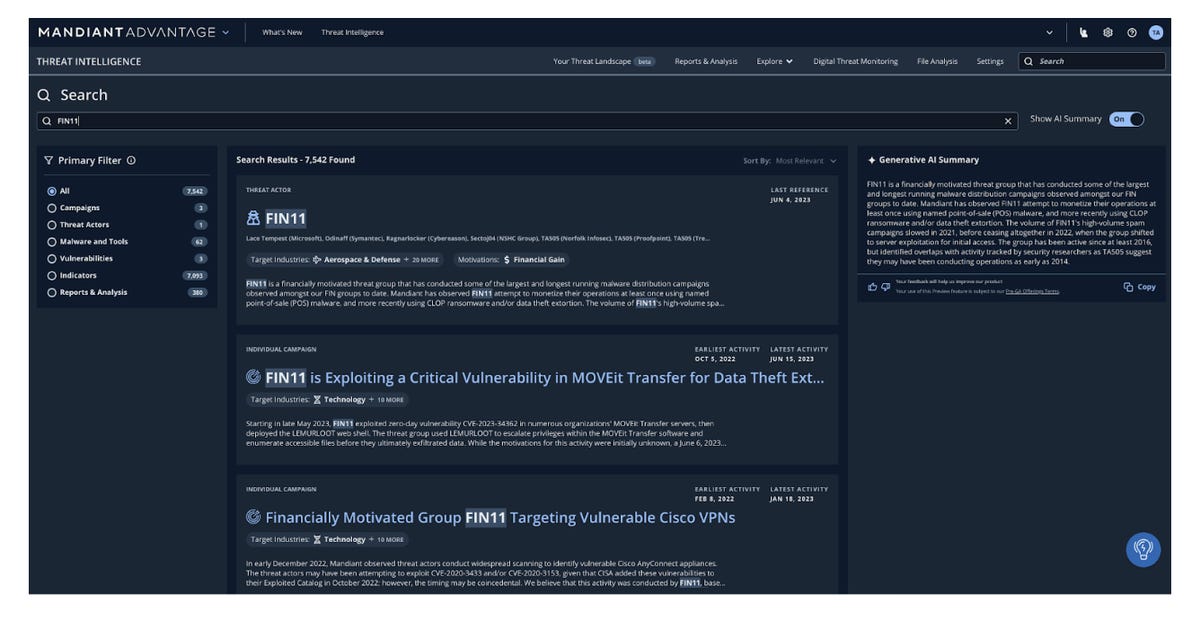
Task: Click the JUN 4, 2023 last reference date
Action: tap(791, 200)
